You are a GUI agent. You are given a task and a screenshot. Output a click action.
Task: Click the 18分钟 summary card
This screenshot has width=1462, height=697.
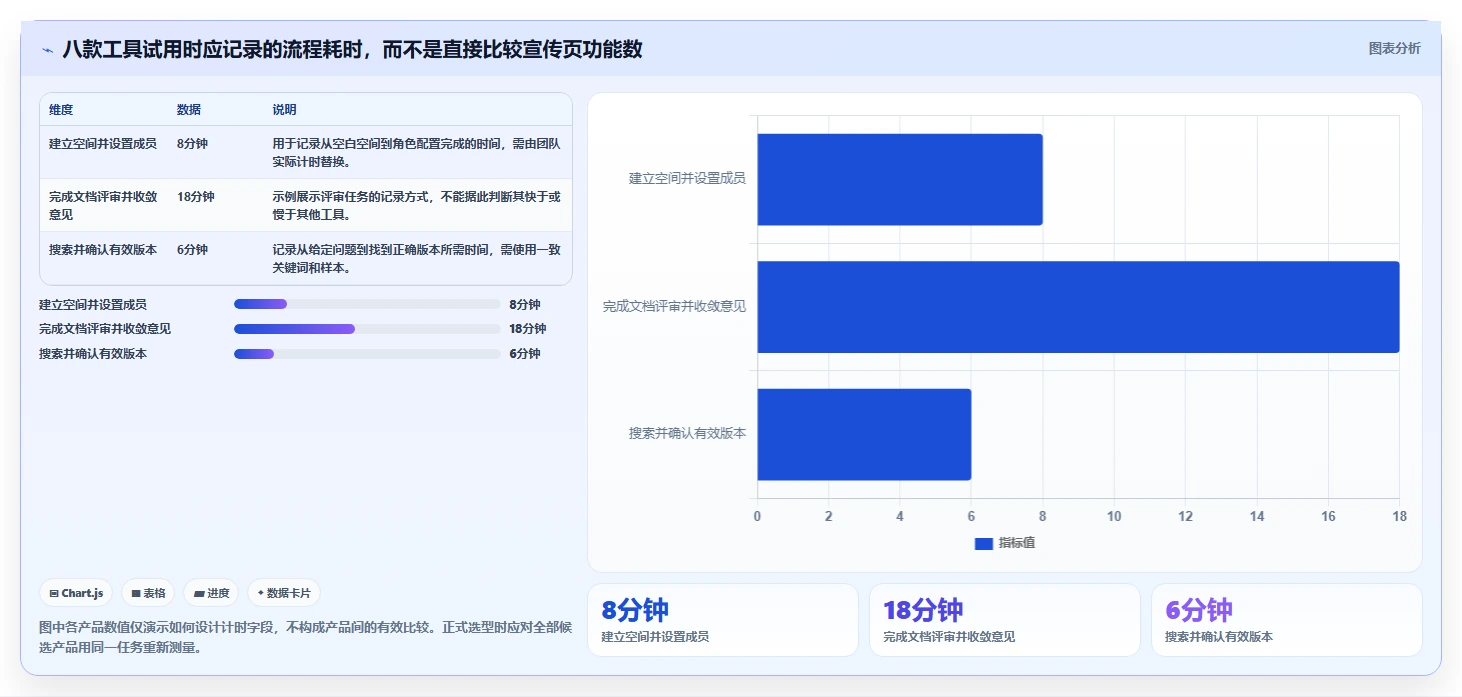(1004, 620)
